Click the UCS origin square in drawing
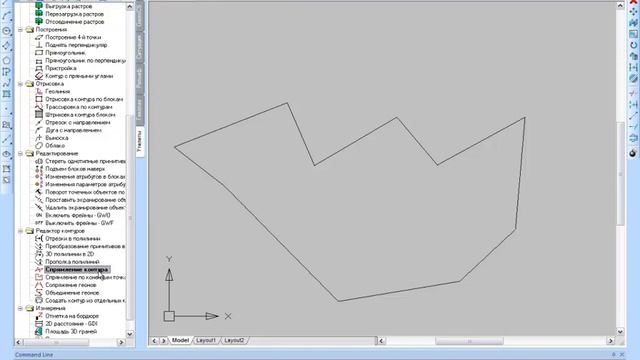 [x=169, y=316]
